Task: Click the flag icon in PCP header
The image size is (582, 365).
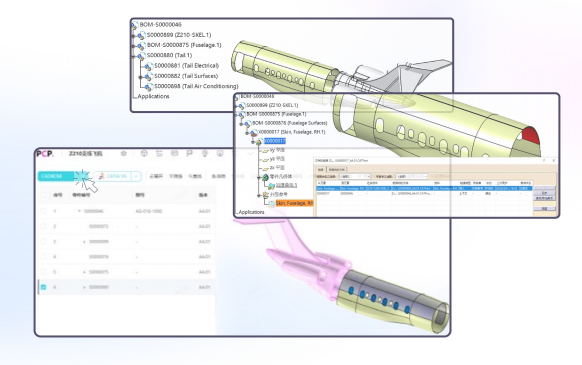Action: pos(189,153)
